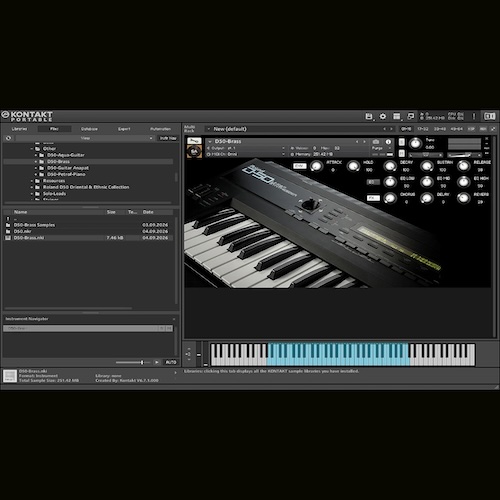Expand the D50-Aqua-Guitar folder
The height and width of the screenshot is (500, 500).
pyautogui.click(x=36, y=155)
